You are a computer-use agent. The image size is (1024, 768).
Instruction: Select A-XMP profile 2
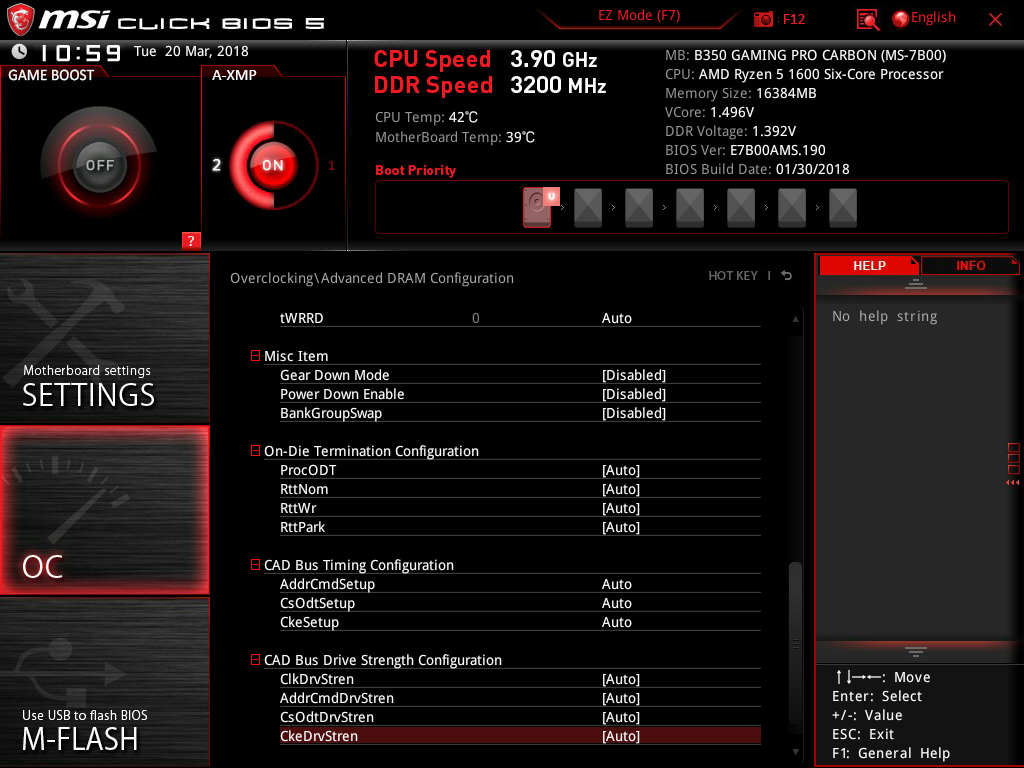(216, 165)
